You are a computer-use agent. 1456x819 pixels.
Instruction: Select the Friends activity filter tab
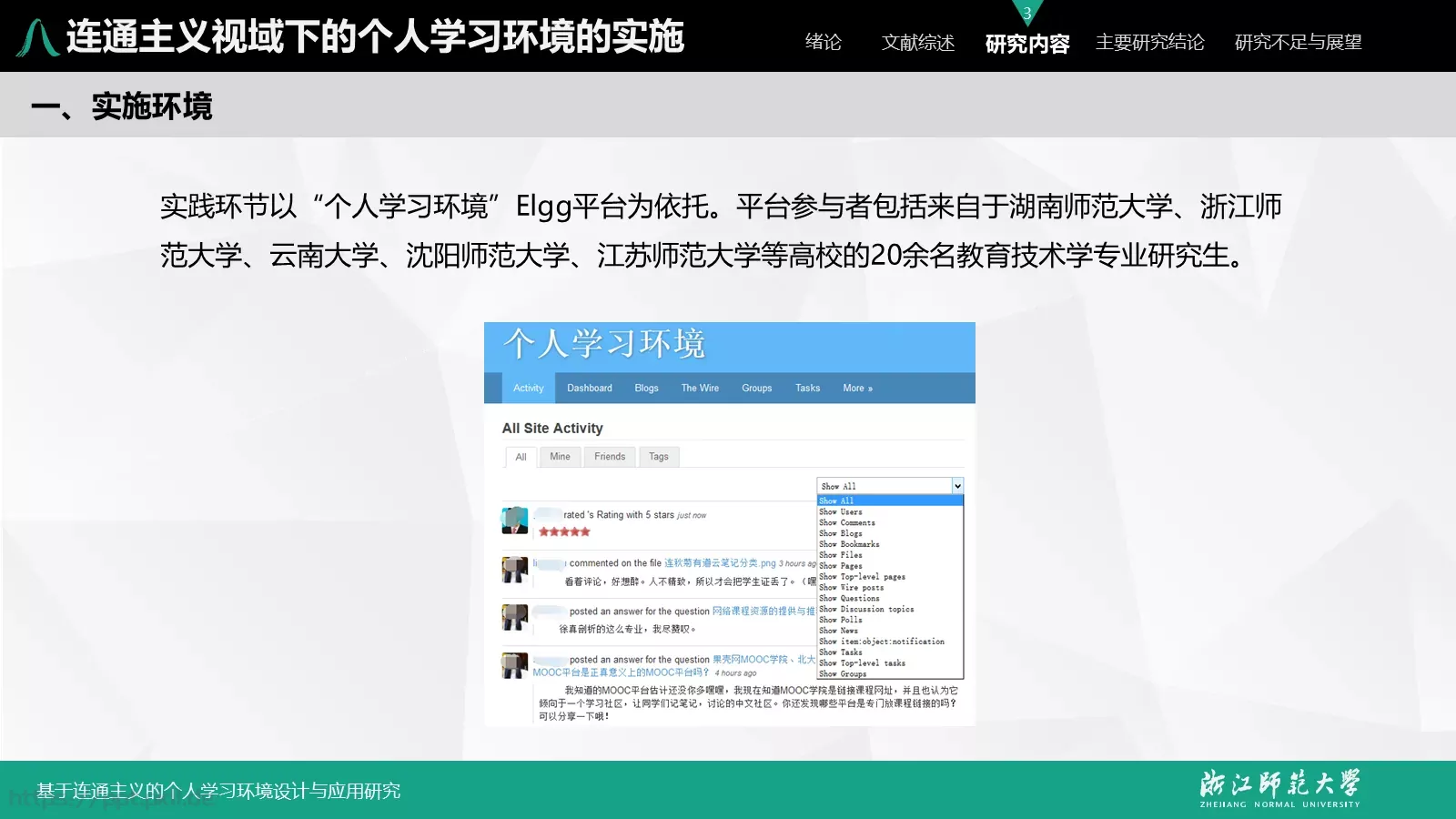pyautogui.click(x=610, y=457)
